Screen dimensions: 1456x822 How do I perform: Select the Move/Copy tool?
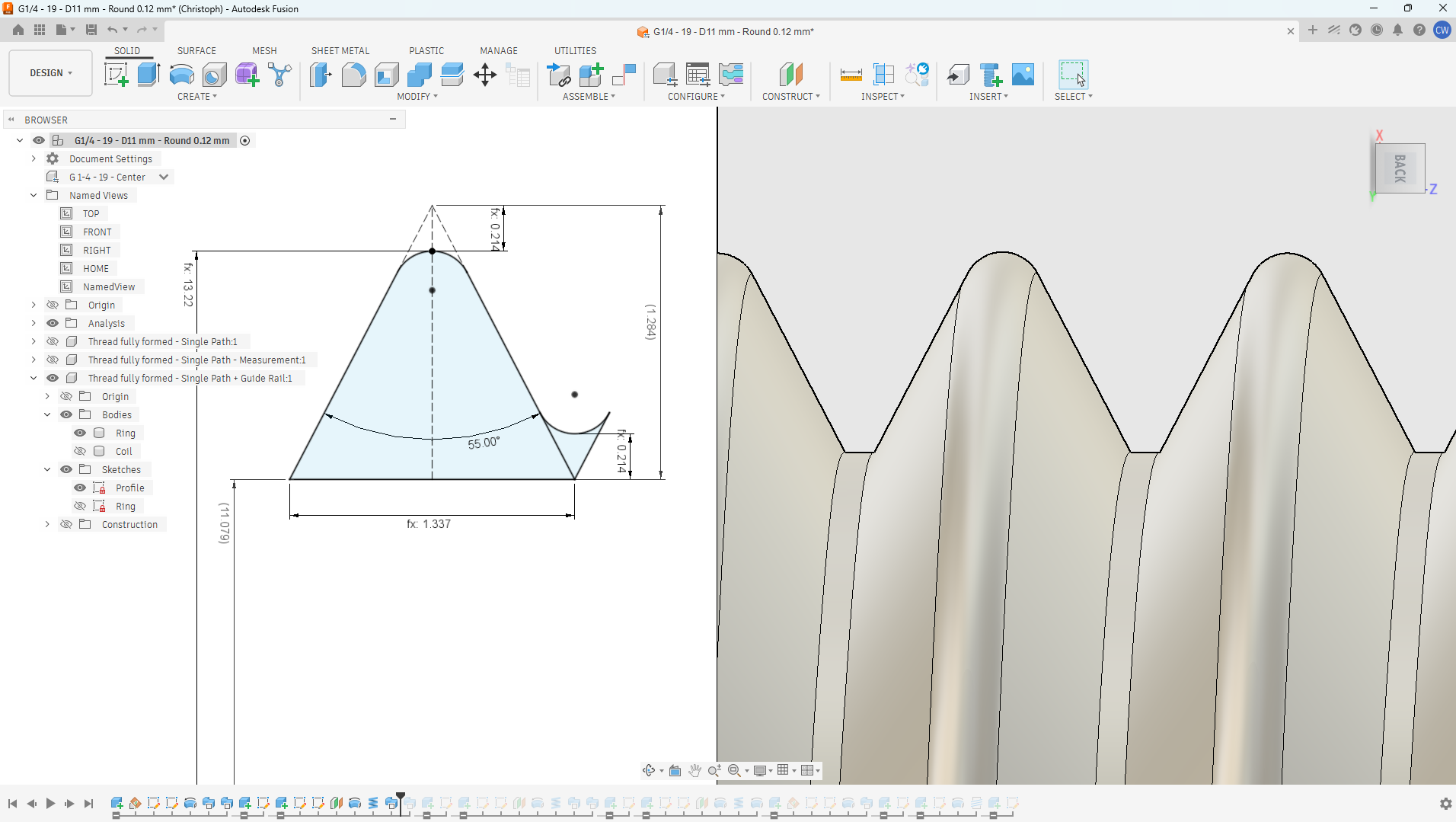click(484, 75)
